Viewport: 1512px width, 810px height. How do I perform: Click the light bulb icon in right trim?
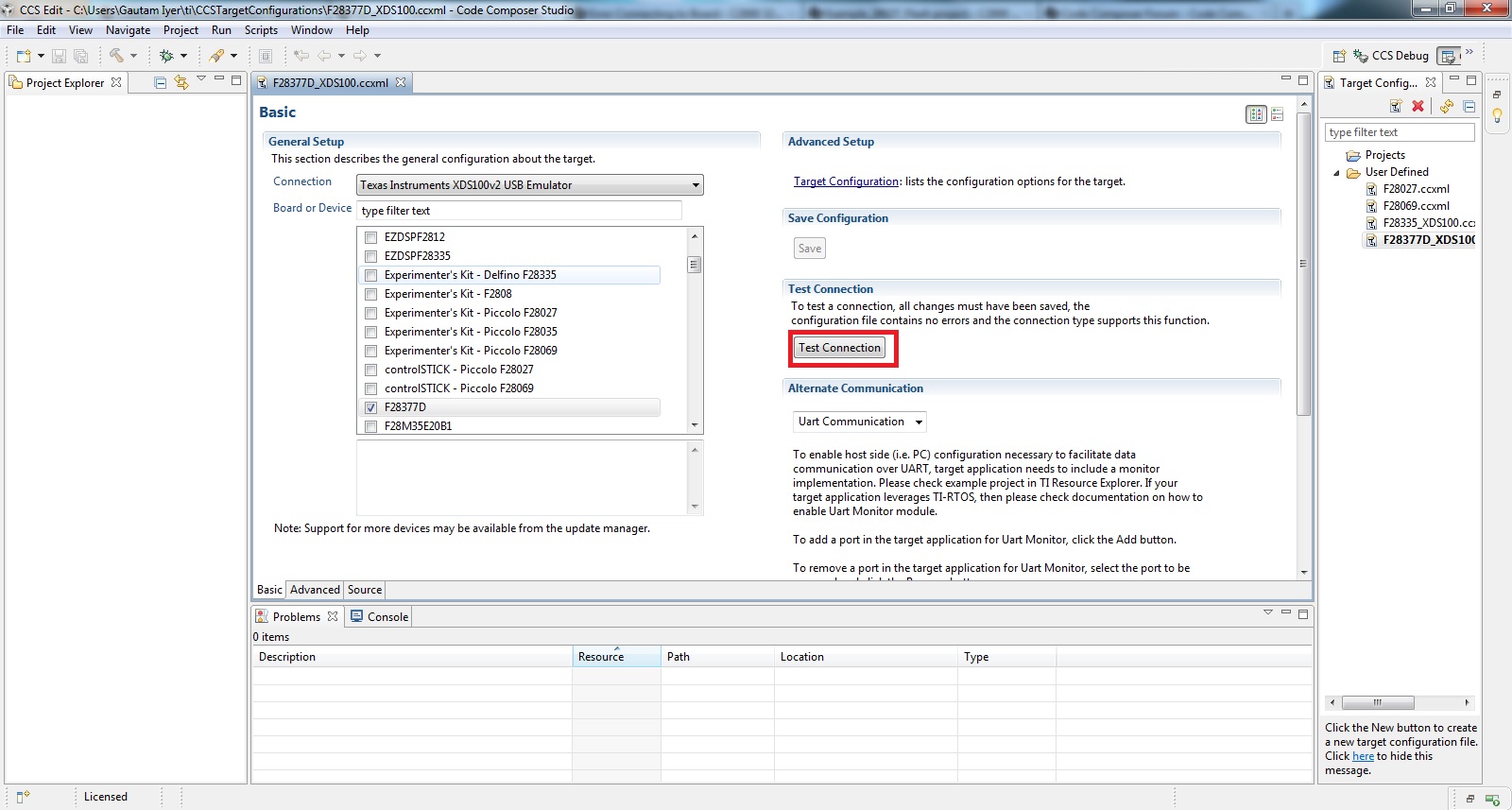(1497, 116)
